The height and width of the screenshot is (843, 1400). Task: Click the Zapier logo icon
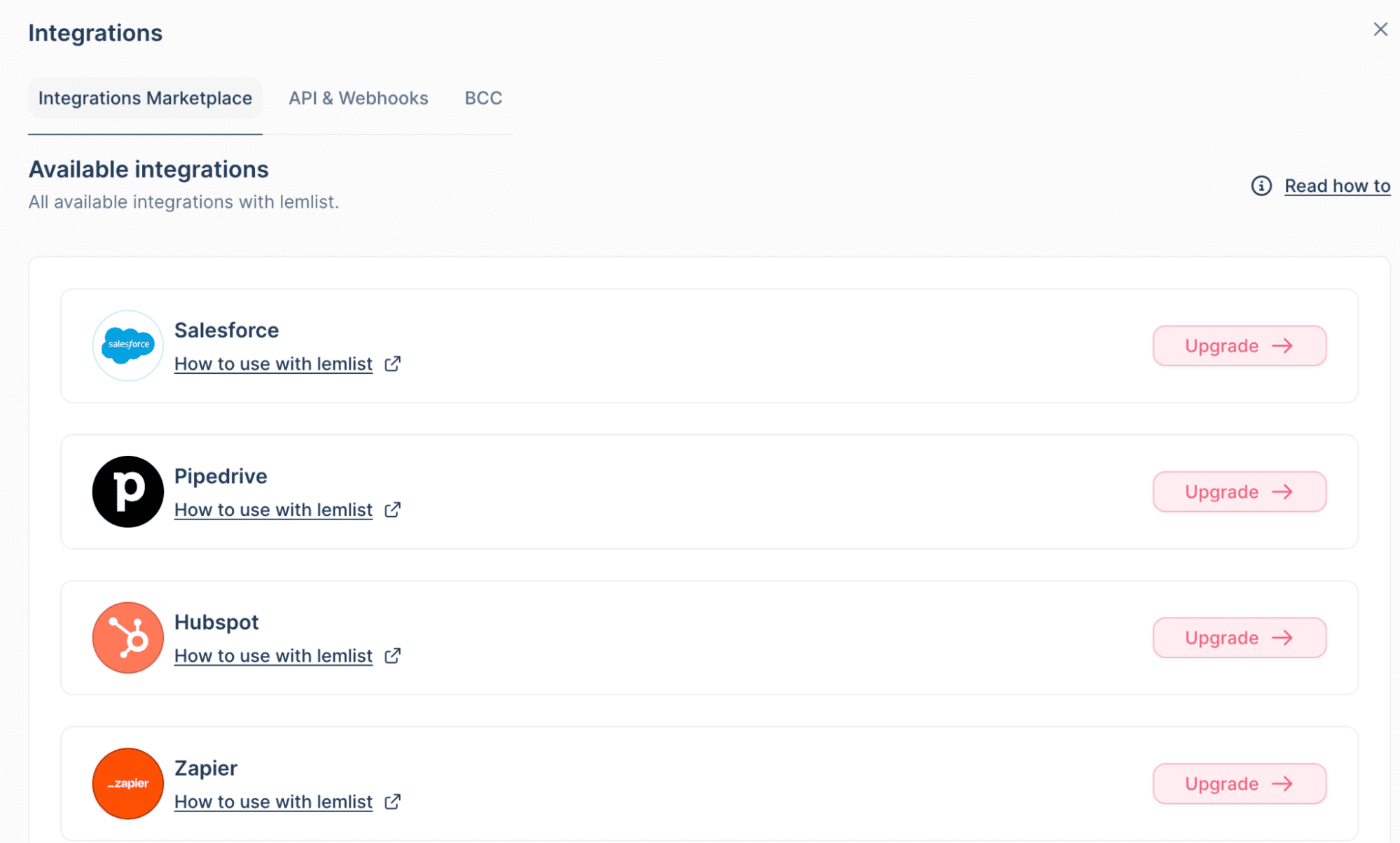point(127,783)
